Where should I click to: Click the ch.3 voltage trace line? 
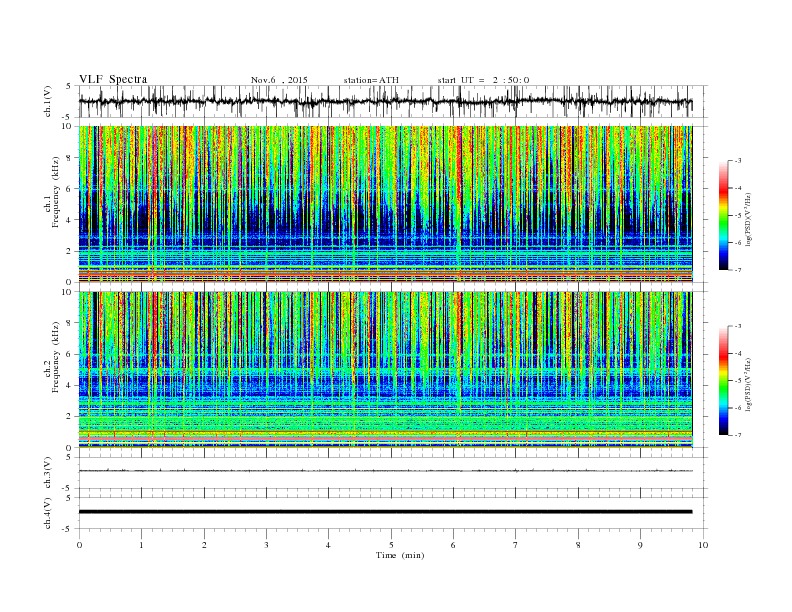click(x=385, y=471)
